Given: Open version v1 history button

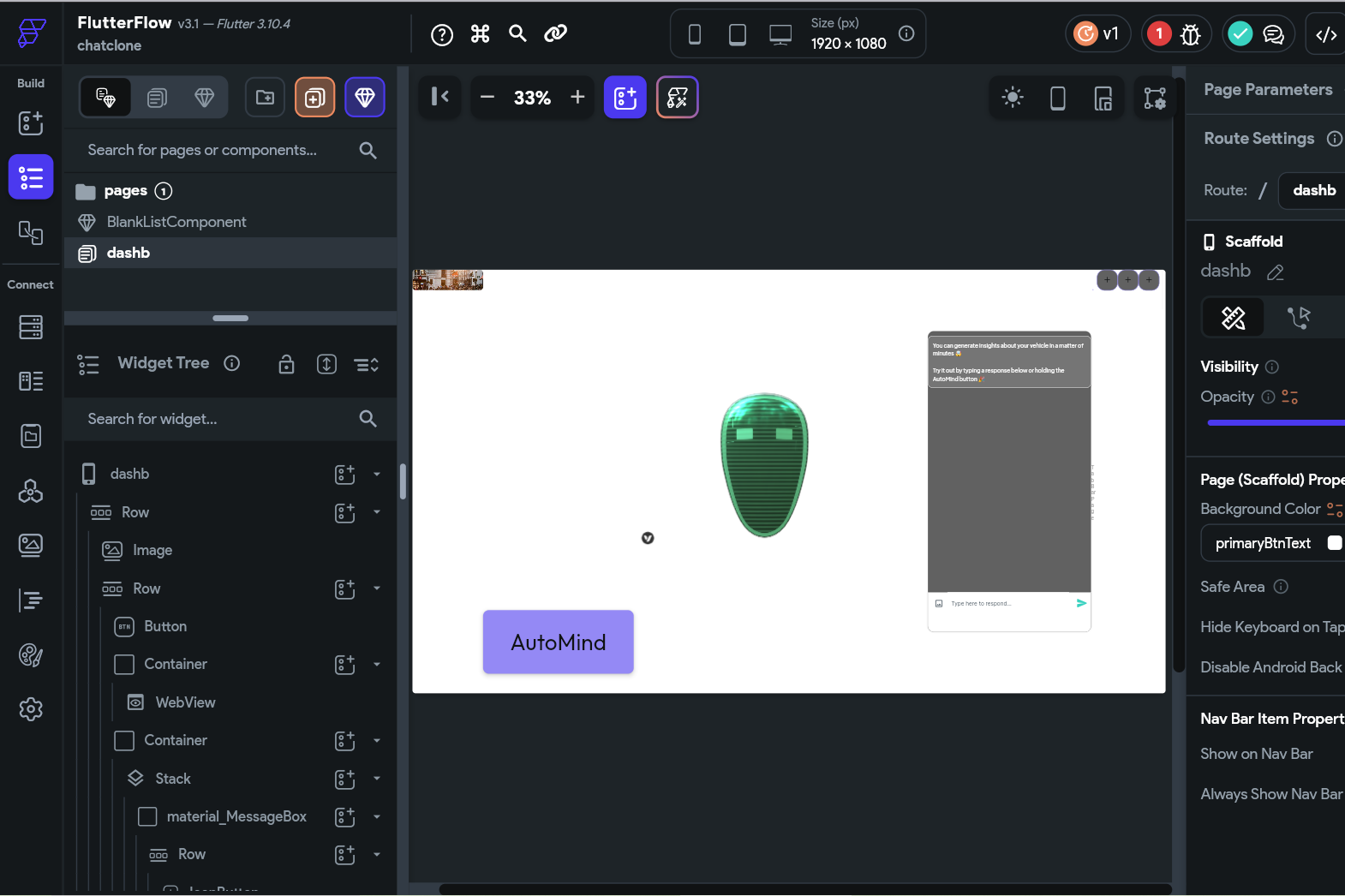Looking at the screenshot, I should pos(1098,33).
